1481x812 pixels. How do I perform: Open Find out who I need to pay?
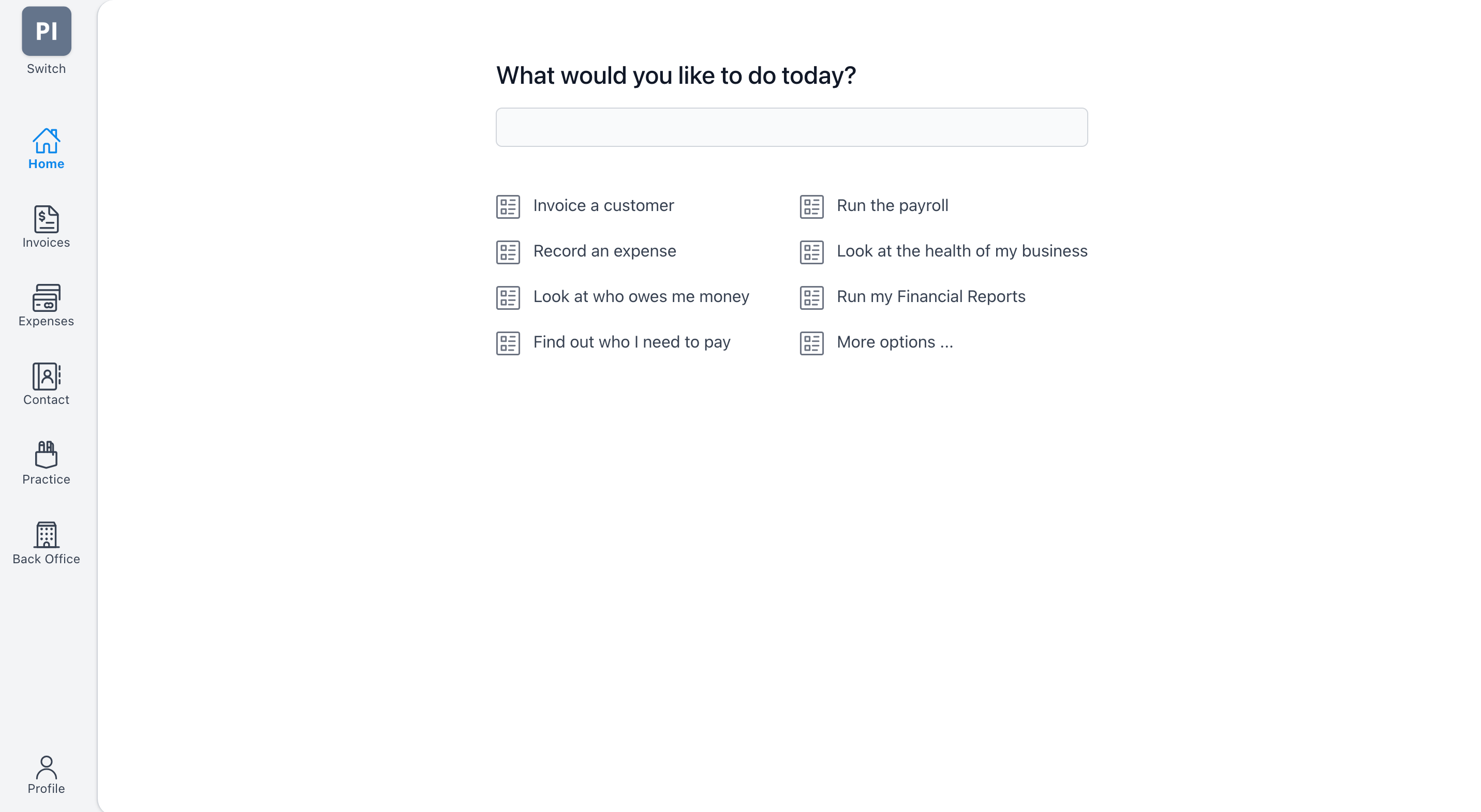[632, 342]
